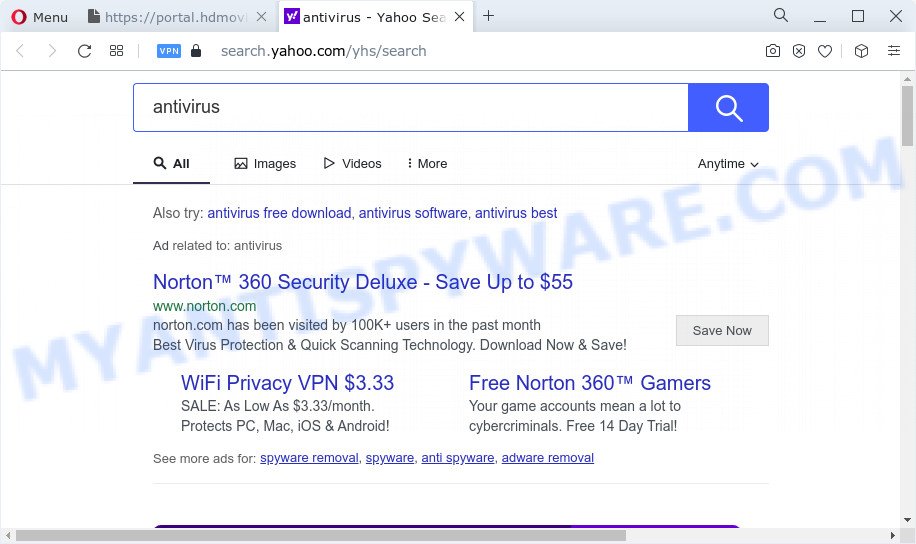Open a new tab with plus icon
The height and width of the screenshot is (544, 916).
[x=488, y=16]
